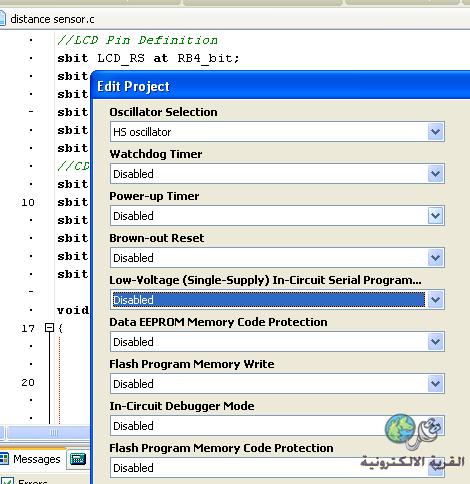
Task: Expand Data EEPROM Memory Code Protection dropdown
Action: pyautogui.click(x=436, y=342)
